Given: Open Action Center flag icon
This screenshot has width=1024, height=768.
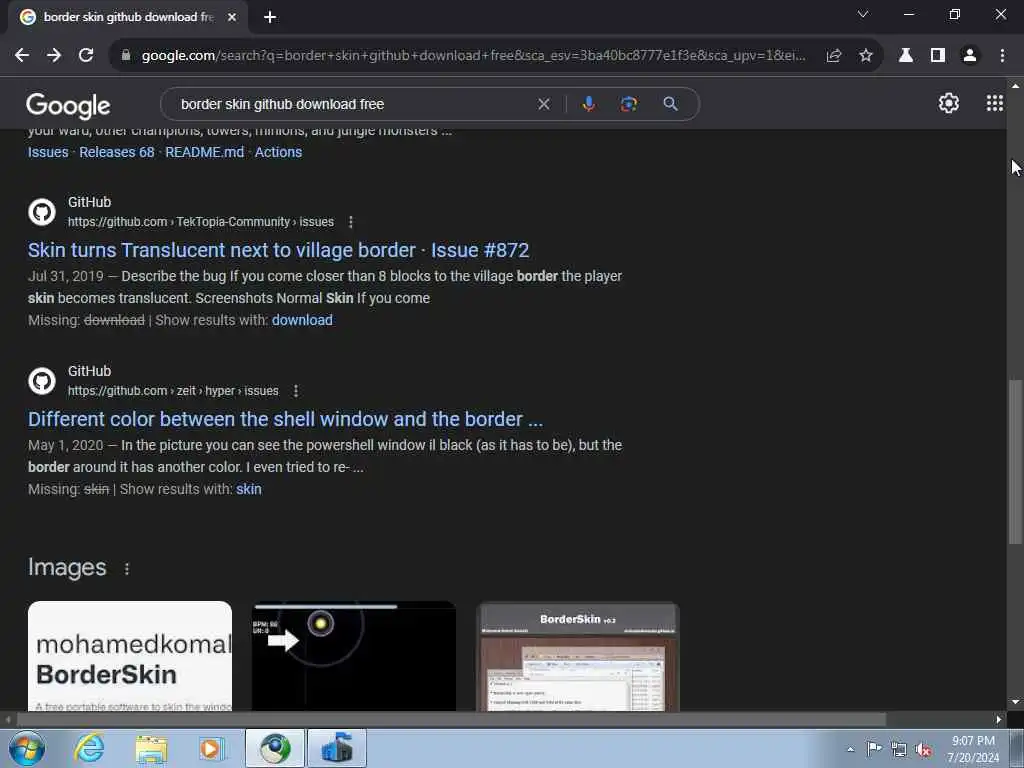Looking at the screenshot, I should pyautogui.click(x=874, y=748).
